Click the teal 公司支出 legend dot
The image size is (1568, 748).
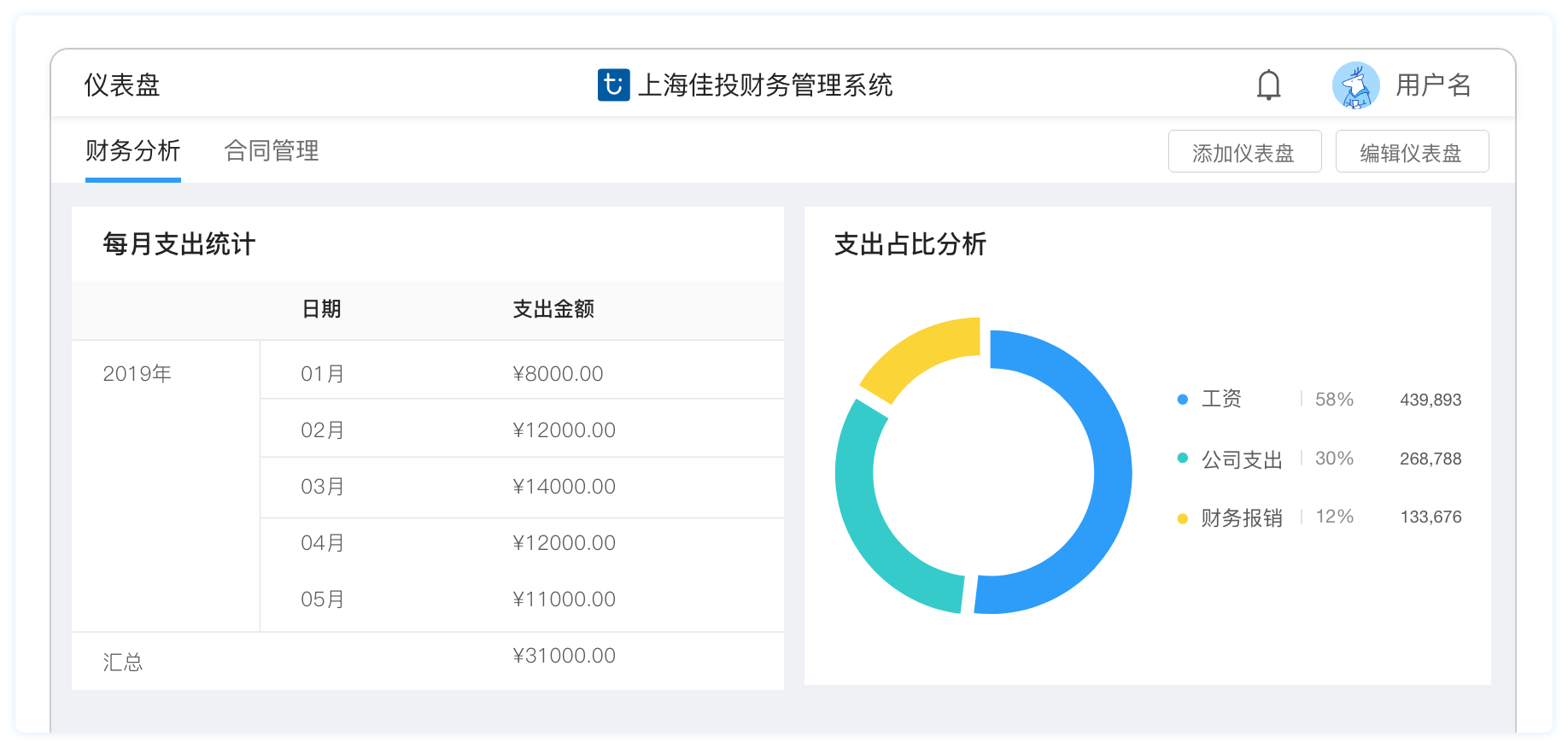tap(1182, 459)
